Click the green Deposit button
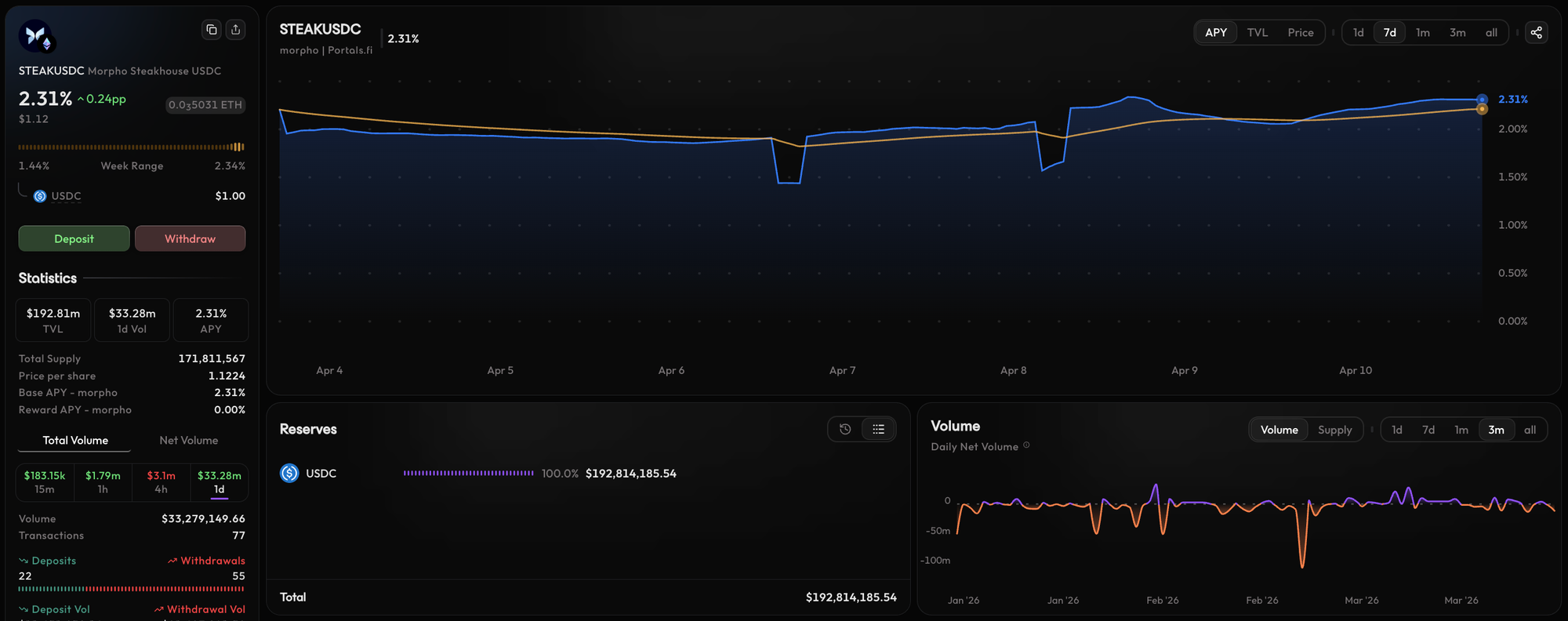1568x621 pixels. (74, 238)
